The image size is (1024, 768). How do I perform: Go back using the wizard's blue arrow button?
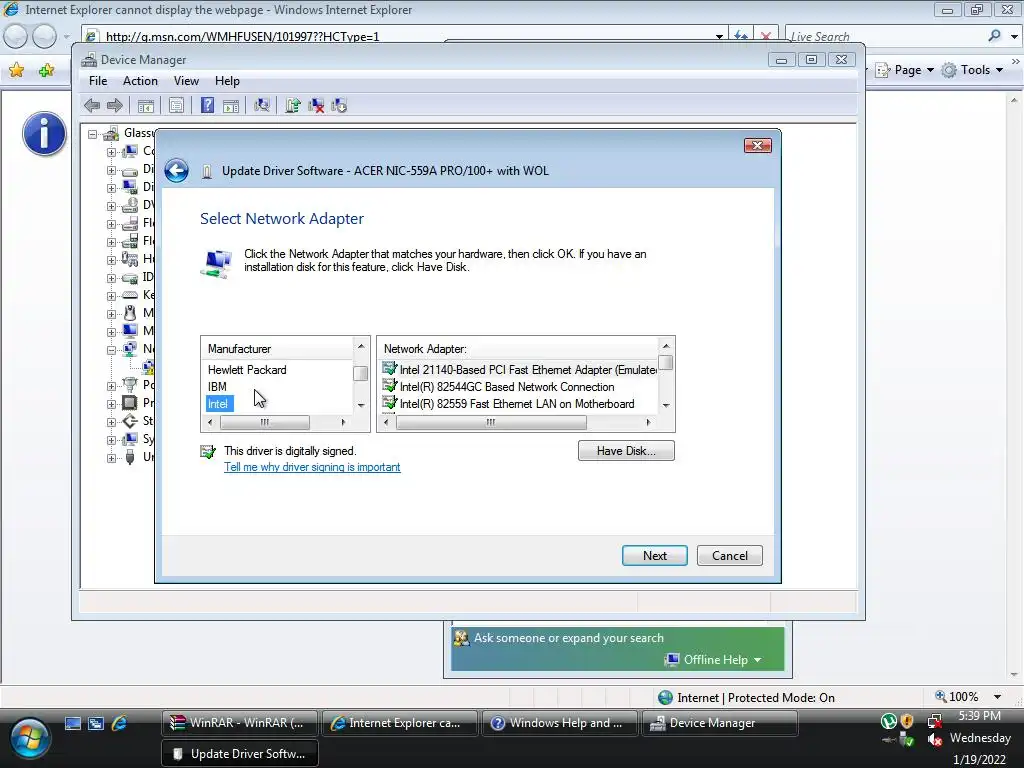(x=176, y=170)
